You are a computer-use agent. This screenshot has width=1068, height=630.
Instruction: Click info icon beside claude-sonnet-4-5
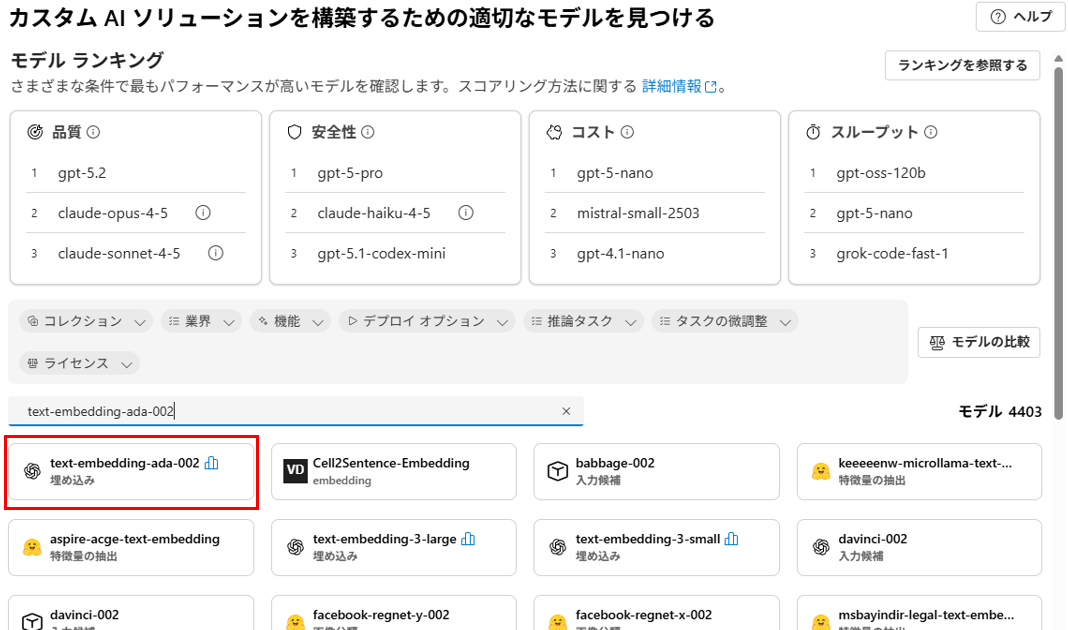point(215,253)
